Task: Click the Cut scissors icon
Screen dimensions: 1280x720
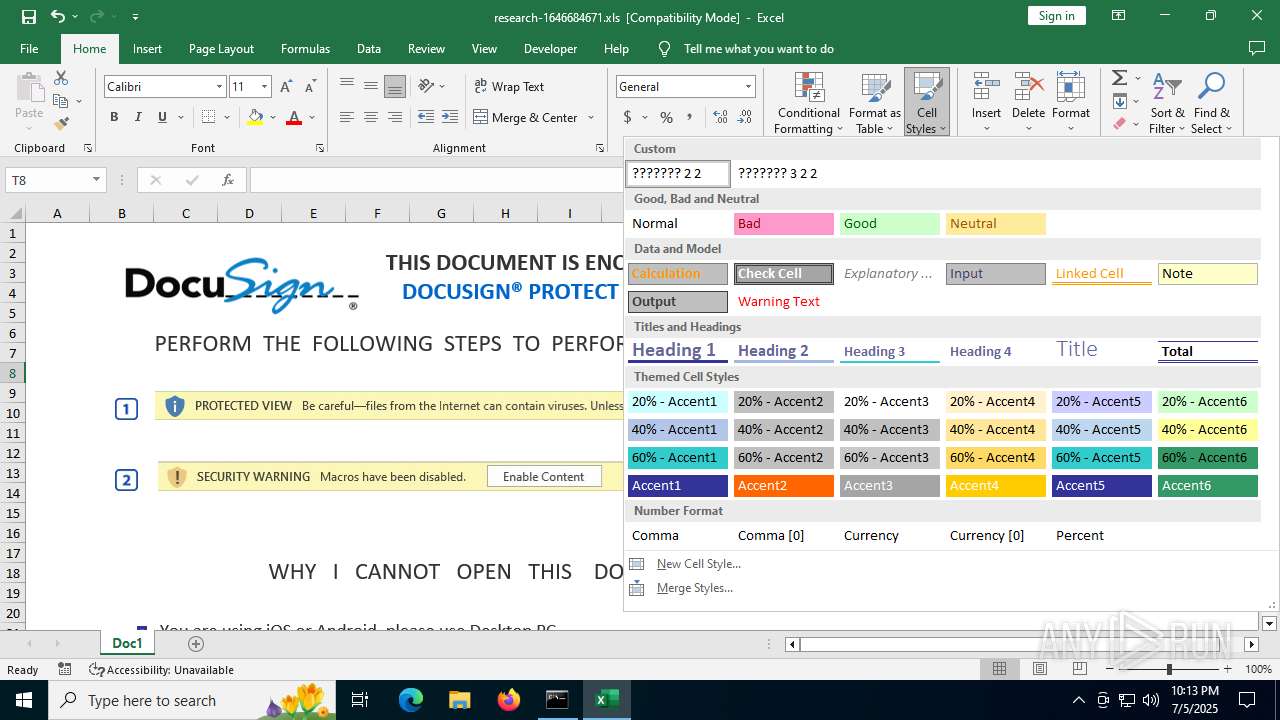Action: pos(61,78)
